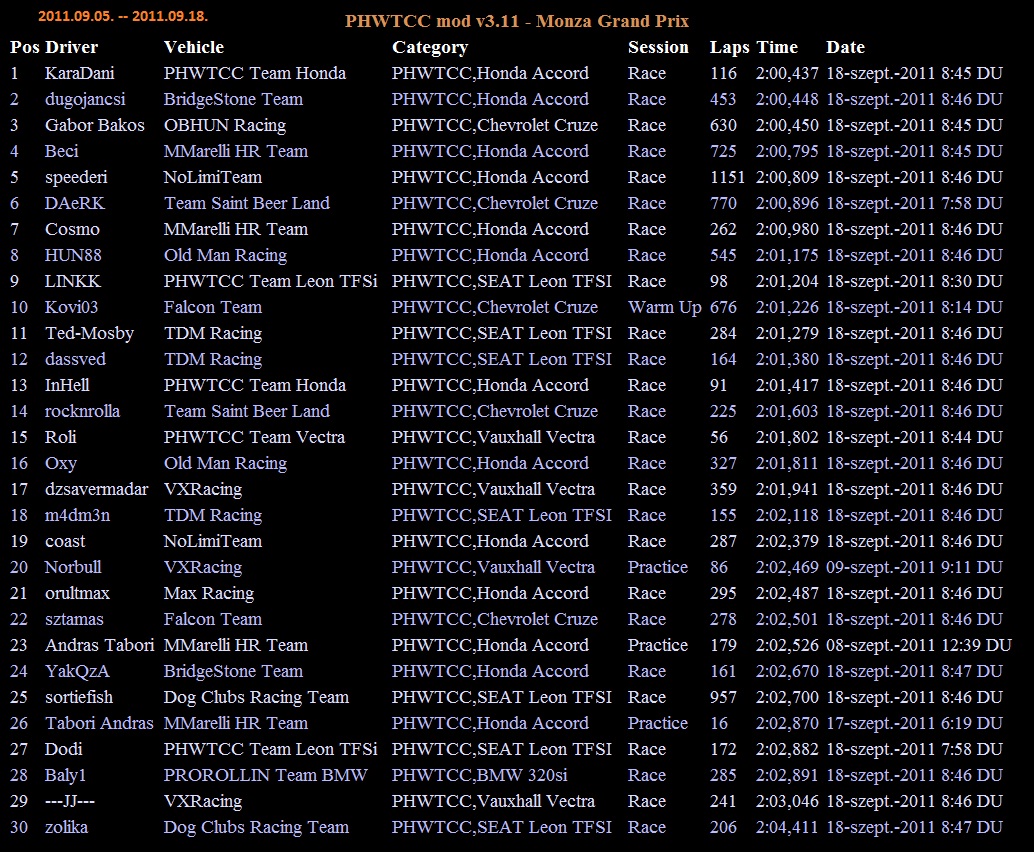This screenshot has height=852, width=1034.
Task: Select driver name coast
Action: click(x=65, y=541)
